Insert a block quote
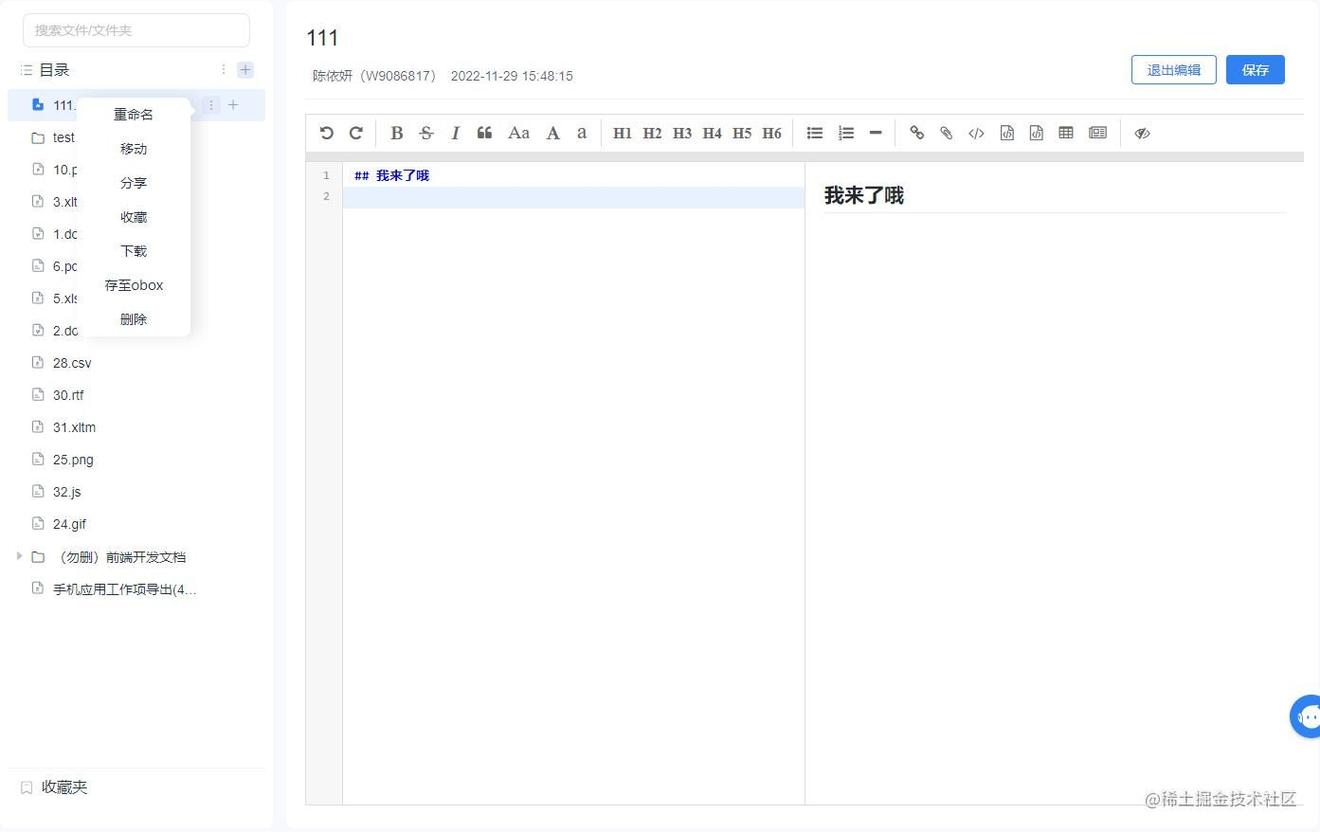 [x=485, y=133]
